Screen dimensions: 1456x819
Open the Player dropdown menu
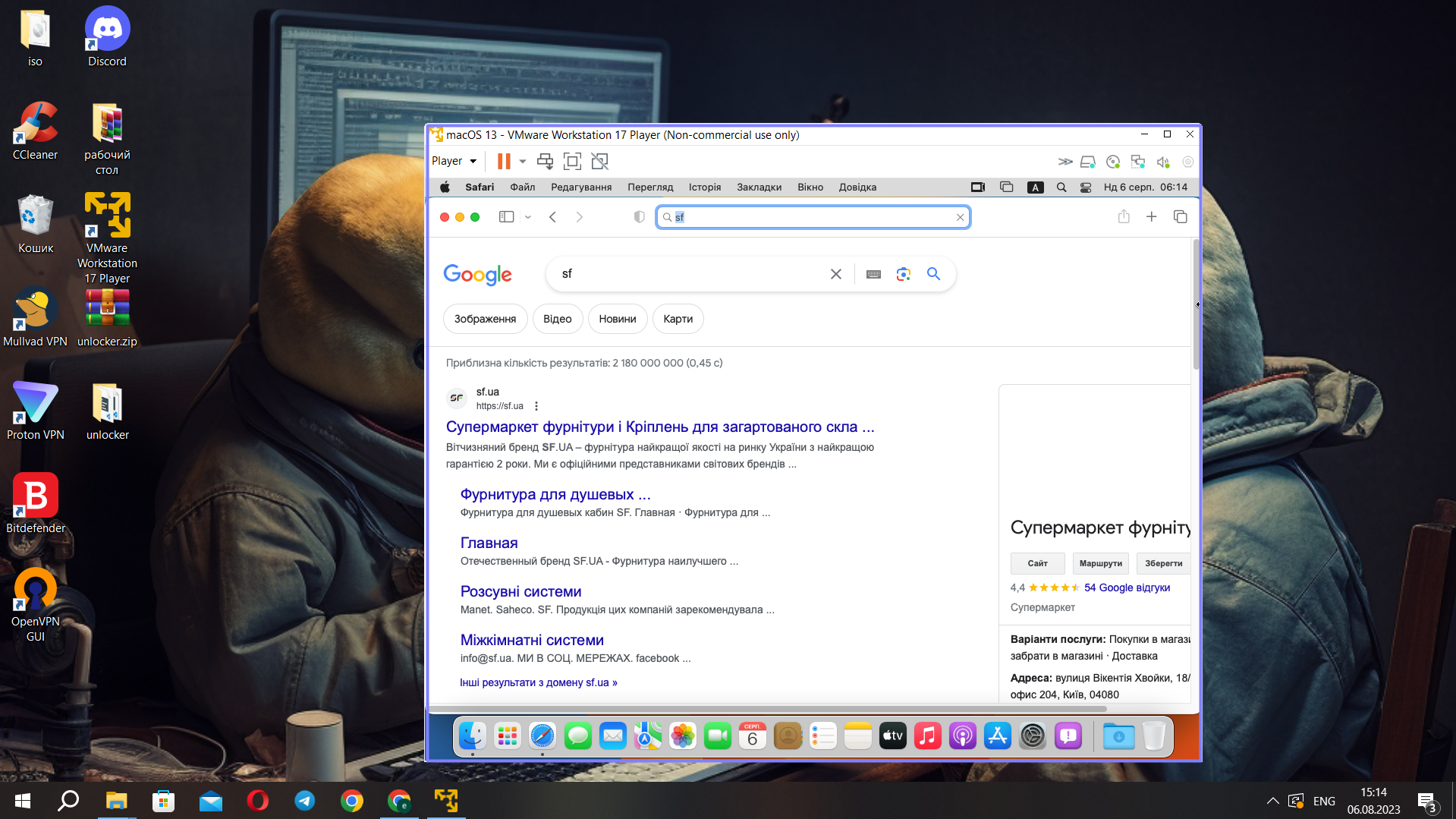pyautogui.click(x=454, y=161)
